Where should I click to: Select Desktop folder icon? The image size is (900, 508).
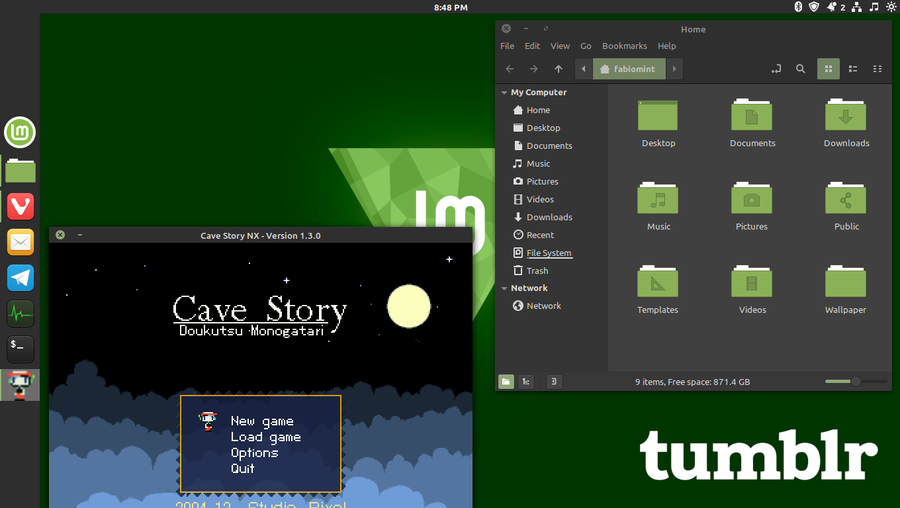click(658, 115)
